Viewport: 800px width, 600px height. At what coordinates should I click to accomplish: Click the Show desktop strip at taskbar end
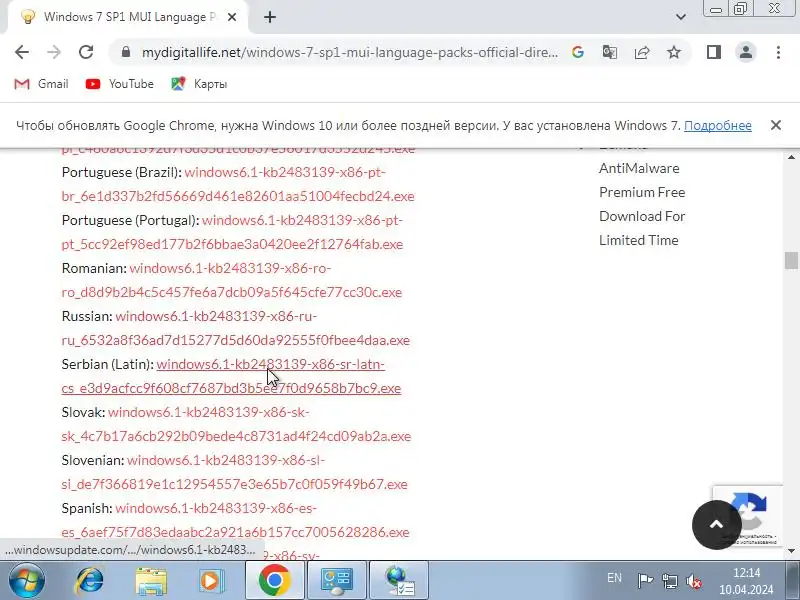pos(792,580)
